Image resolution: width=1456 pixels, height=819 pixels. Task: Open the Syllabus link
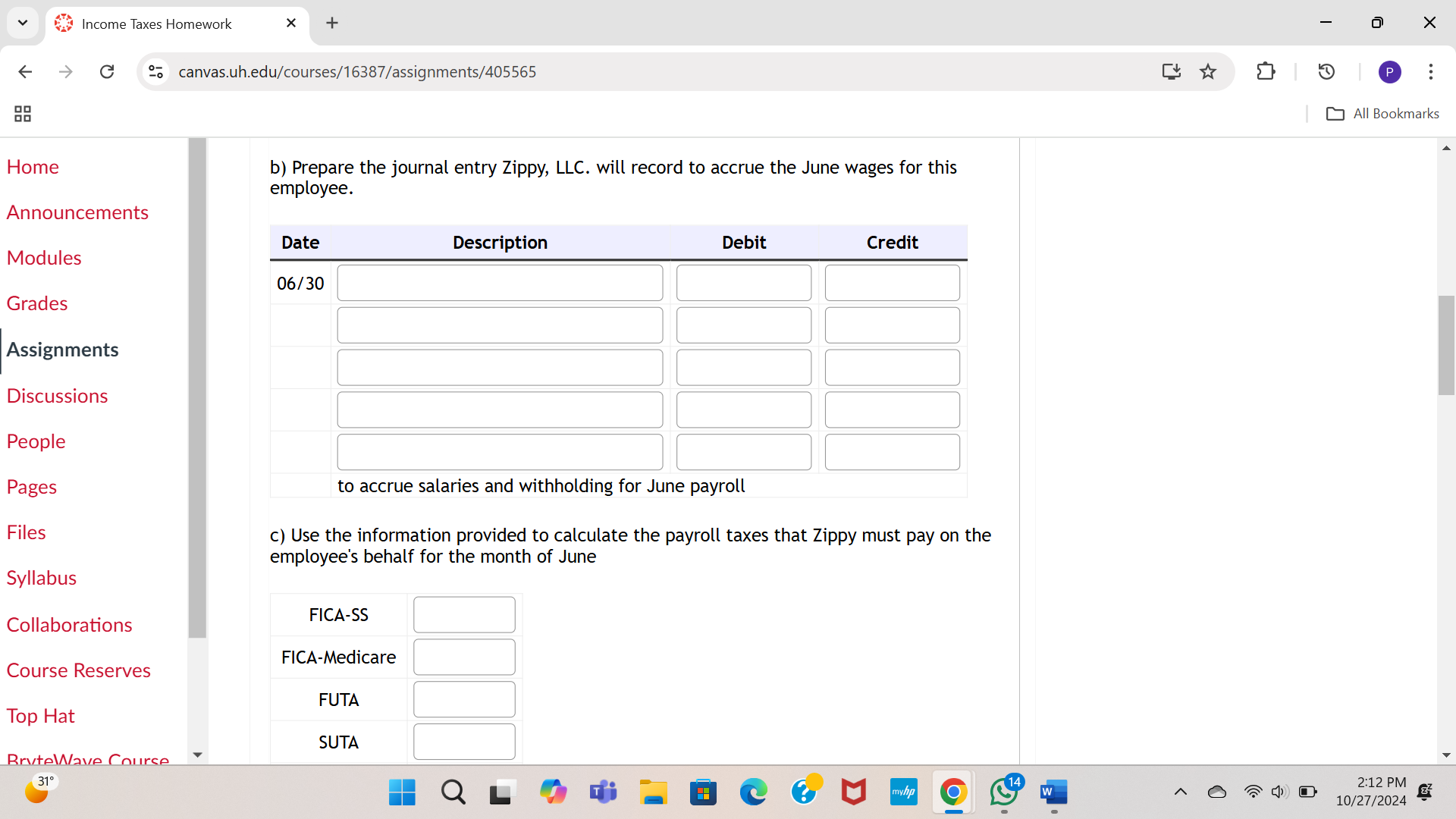point(42,578)
